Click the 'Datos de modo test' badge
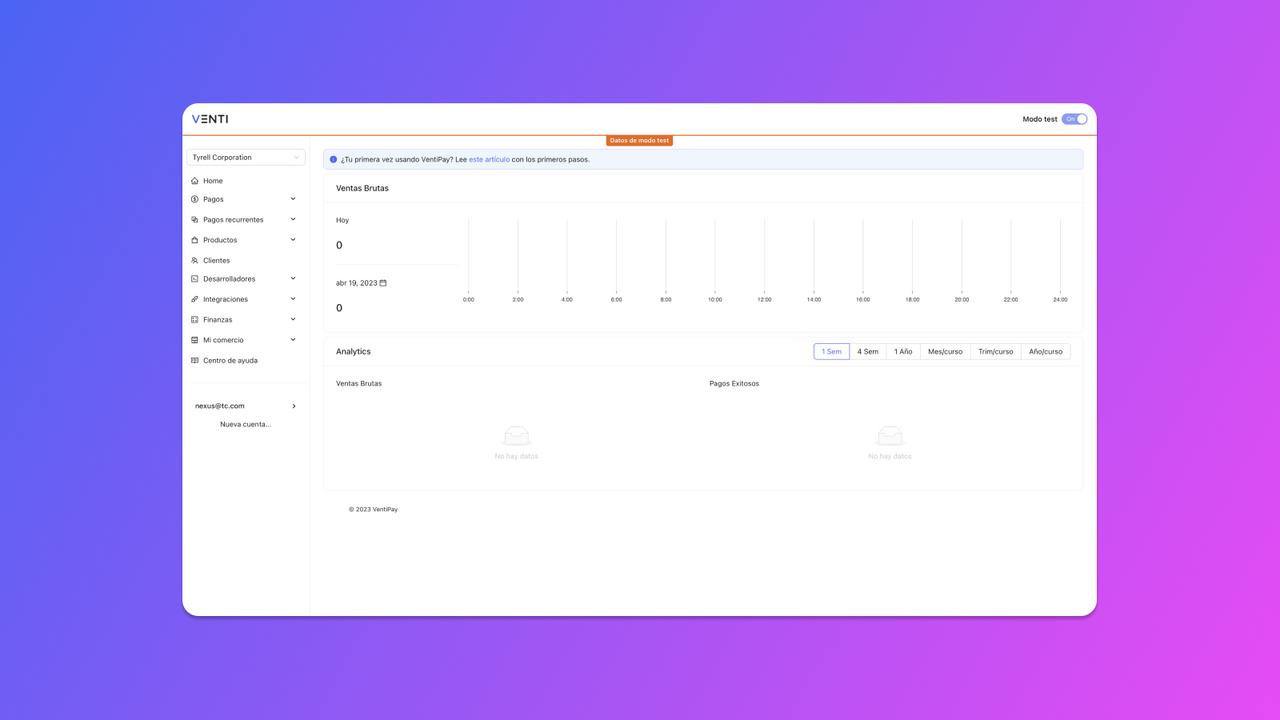This screenshot has width=1280, height=720. pos(640,141)
